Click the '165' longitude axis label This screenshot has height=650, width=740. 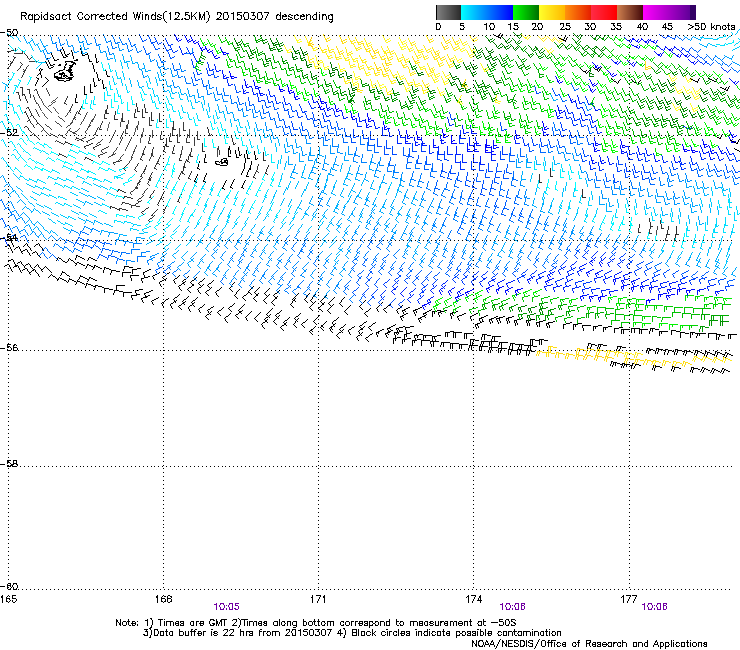(8, 599)
